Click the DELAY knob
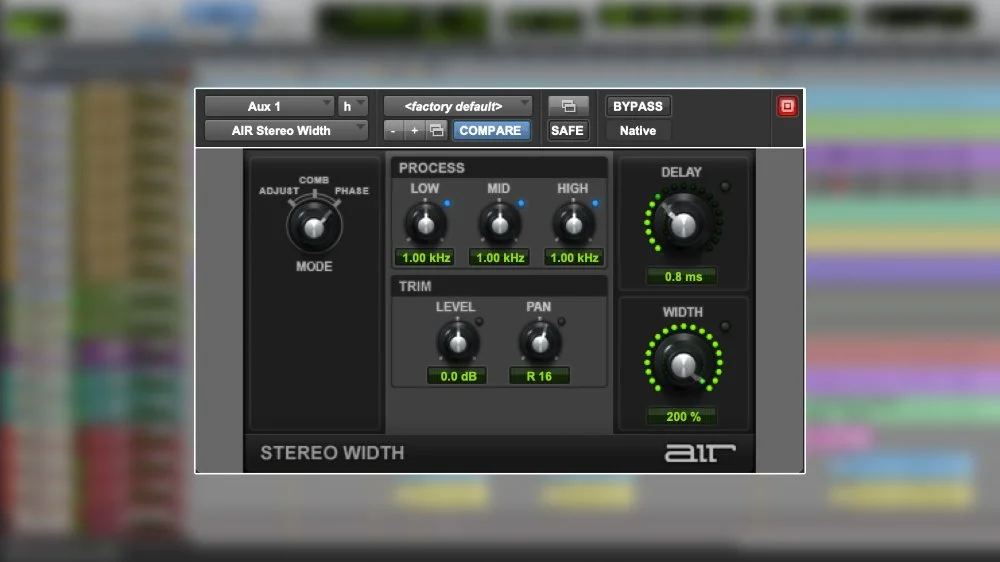1000x562 pixels. (x=682, y=223)
